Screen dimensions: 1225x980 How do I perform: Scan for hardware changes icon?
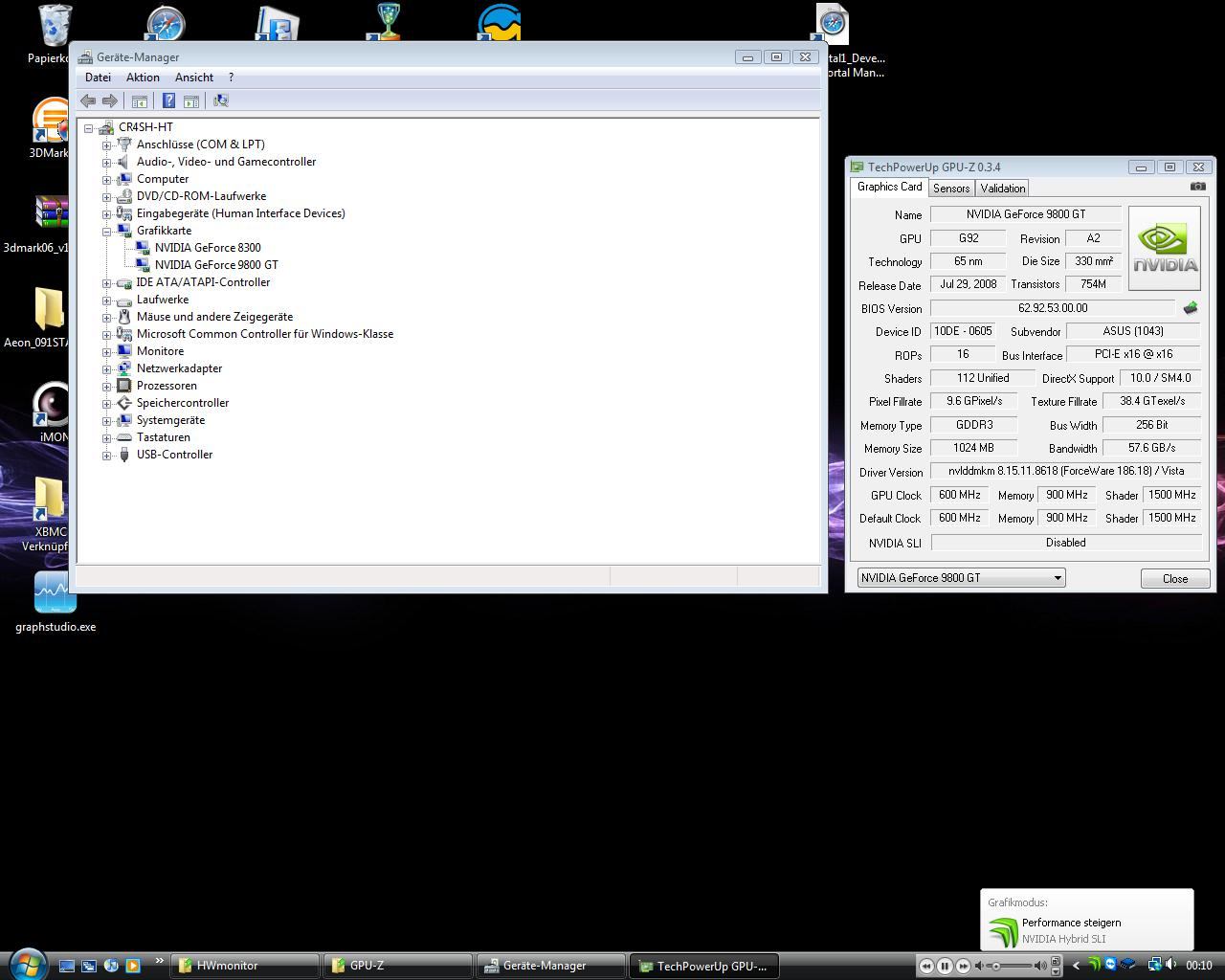click(221, 100)
